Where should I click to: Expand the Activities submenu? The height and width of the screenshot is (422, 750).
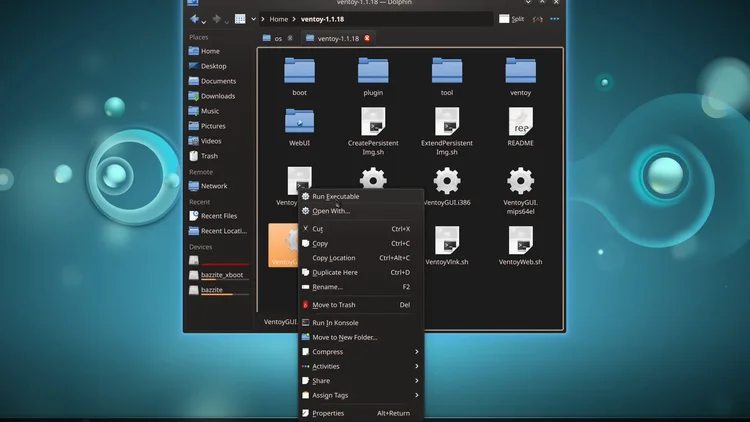(361, 366)
